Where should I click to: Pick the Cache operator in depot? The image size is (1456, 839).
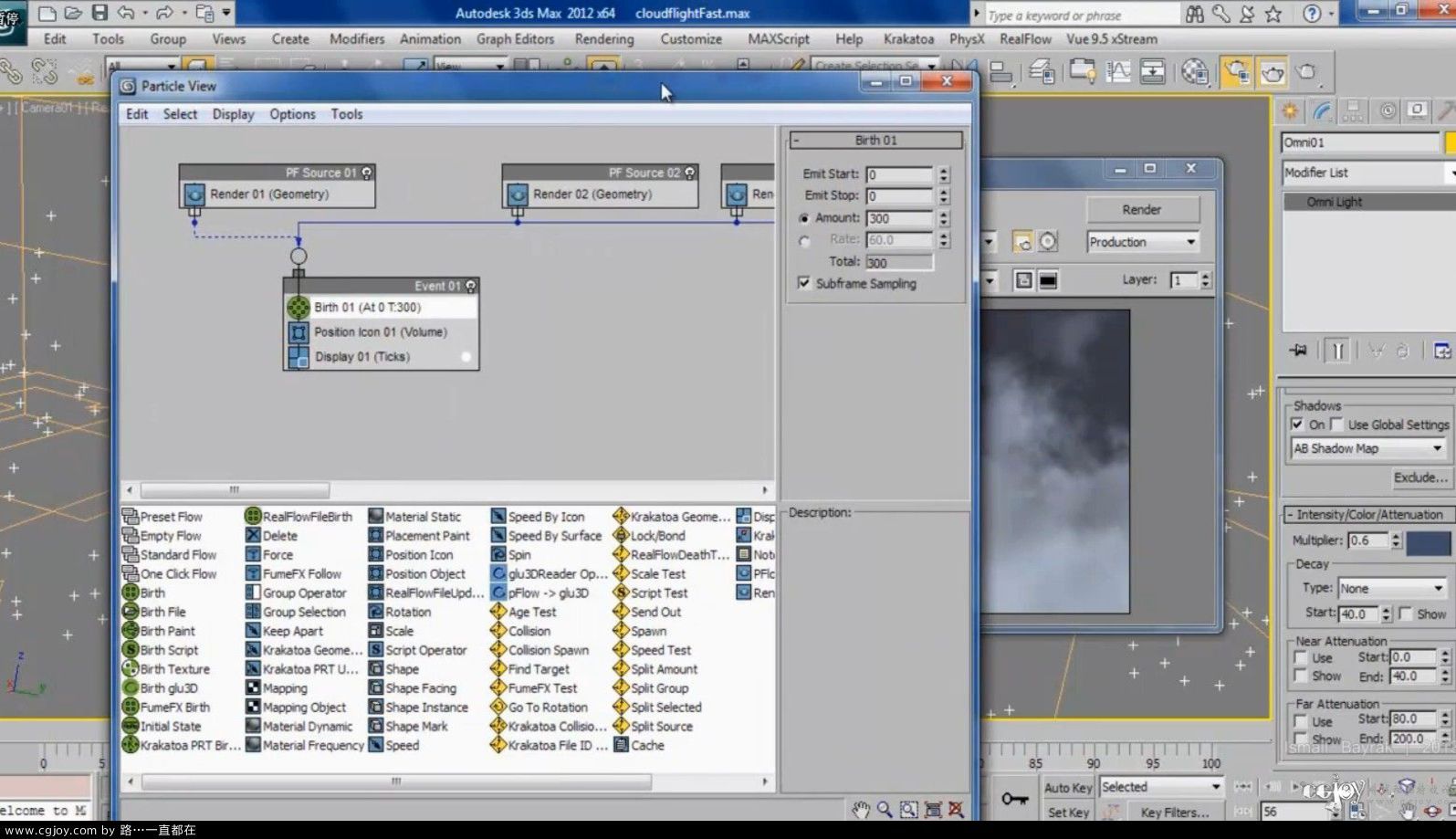(638, 745)
